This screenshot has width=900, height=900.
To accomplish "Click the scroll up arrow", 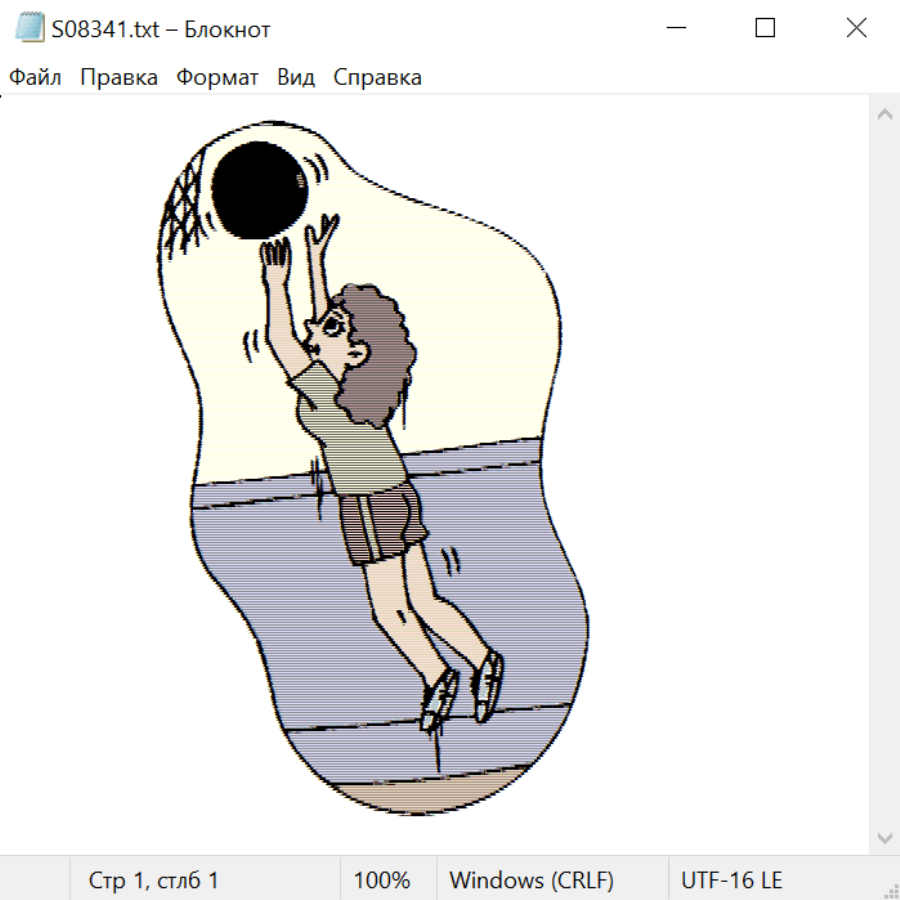I will tap(884, 114).
